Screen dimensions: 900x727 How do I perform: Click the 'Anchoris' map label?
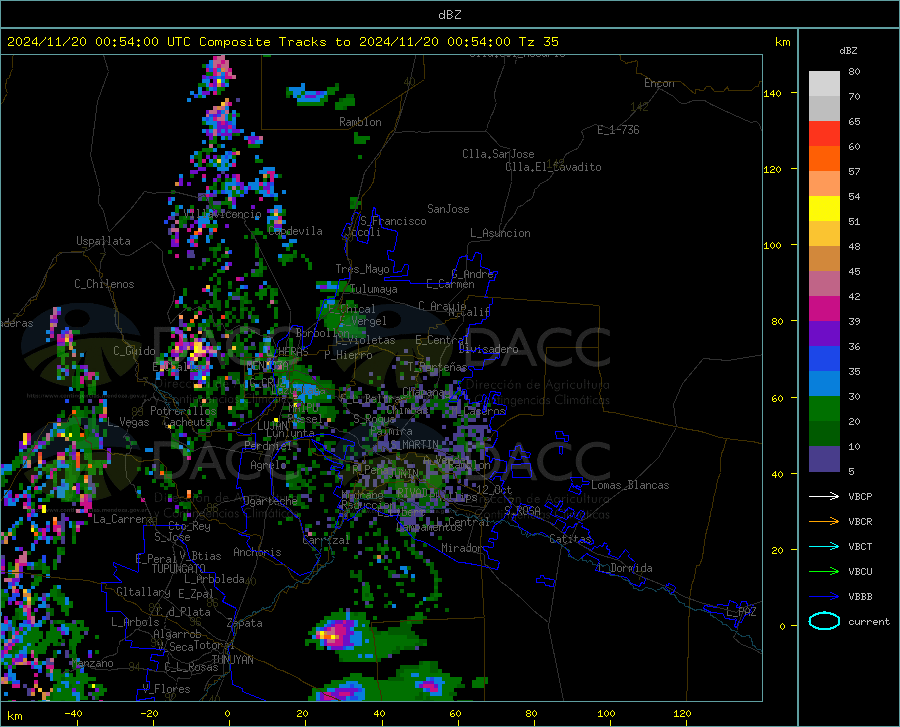(x=257, y=552)
